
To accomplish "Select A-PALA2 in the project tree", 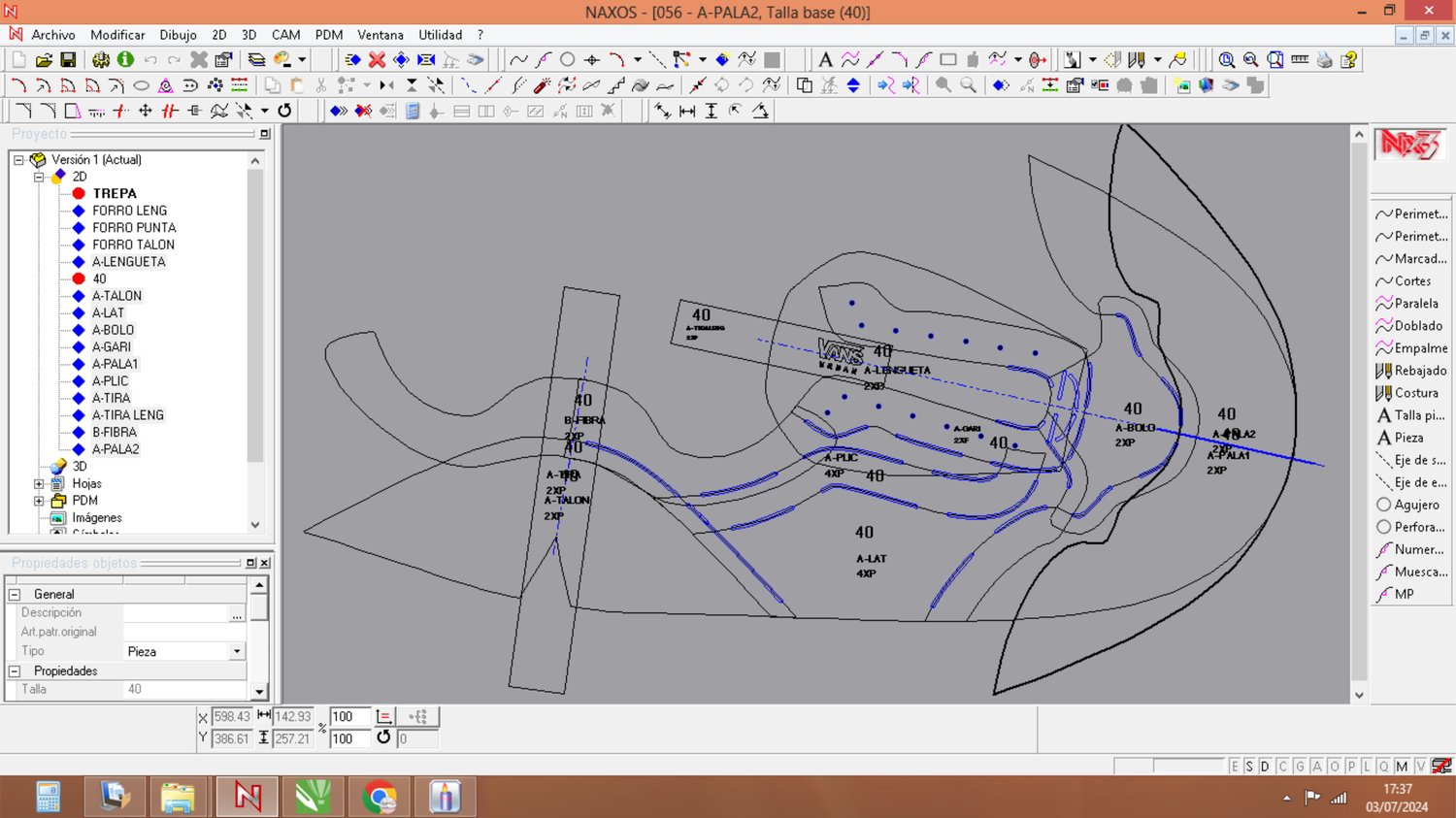I will point(116,449).
